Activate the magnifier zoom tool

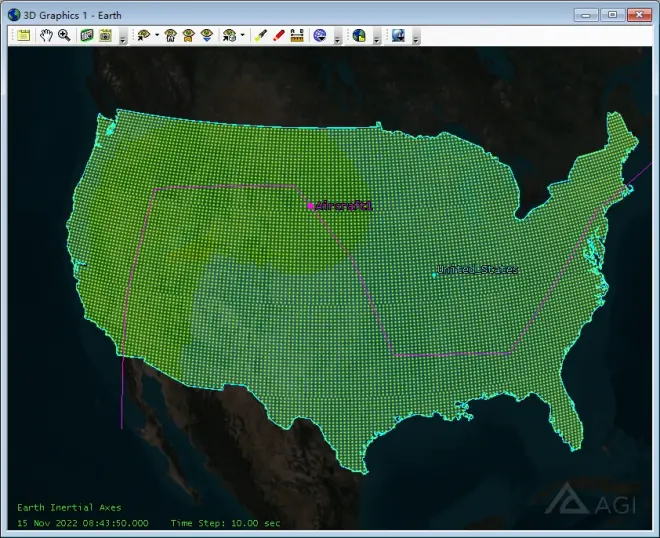[64, 35]
